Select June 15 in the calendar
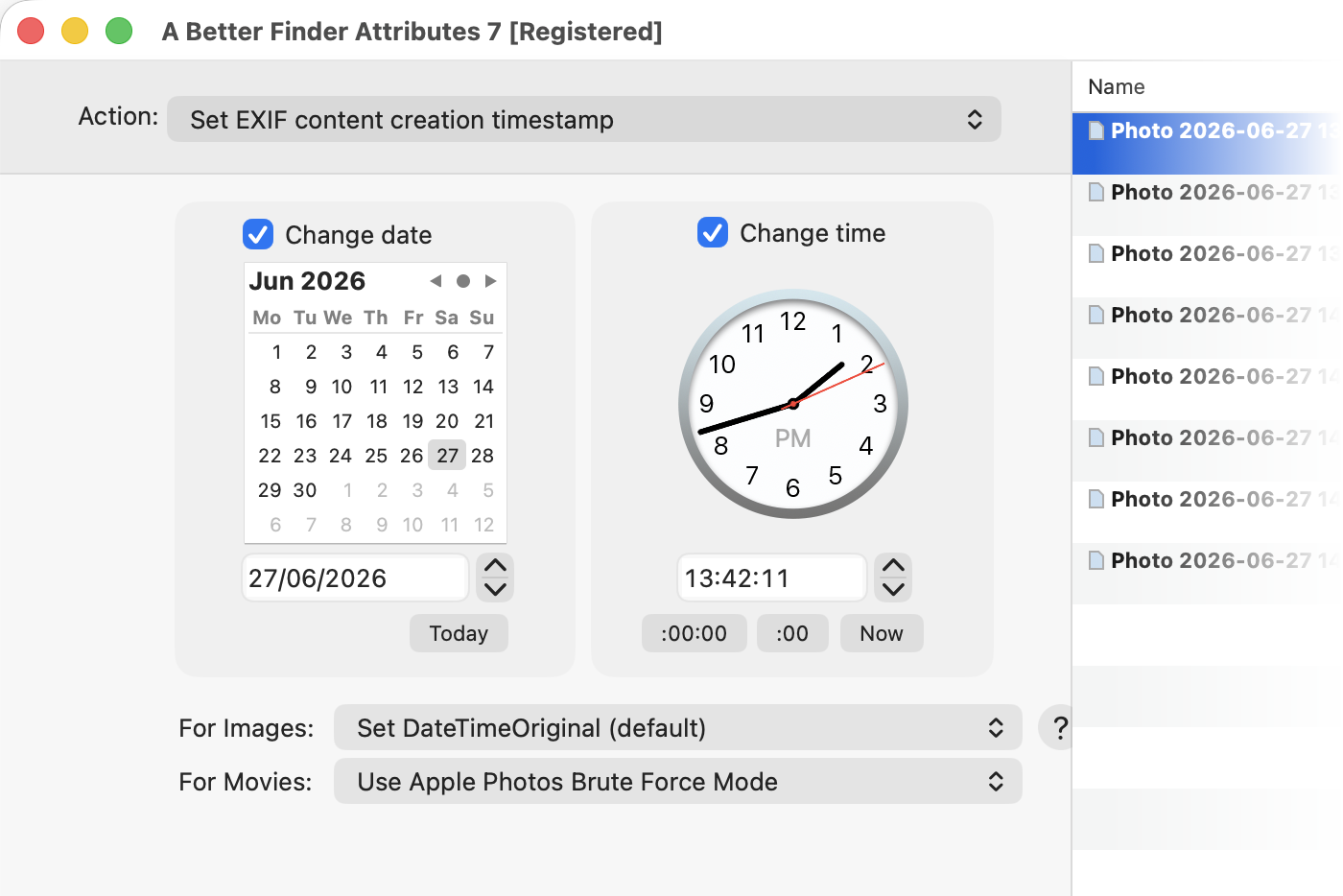The height and width of the screenshot is (896, 1343). (x=271, y=421)
